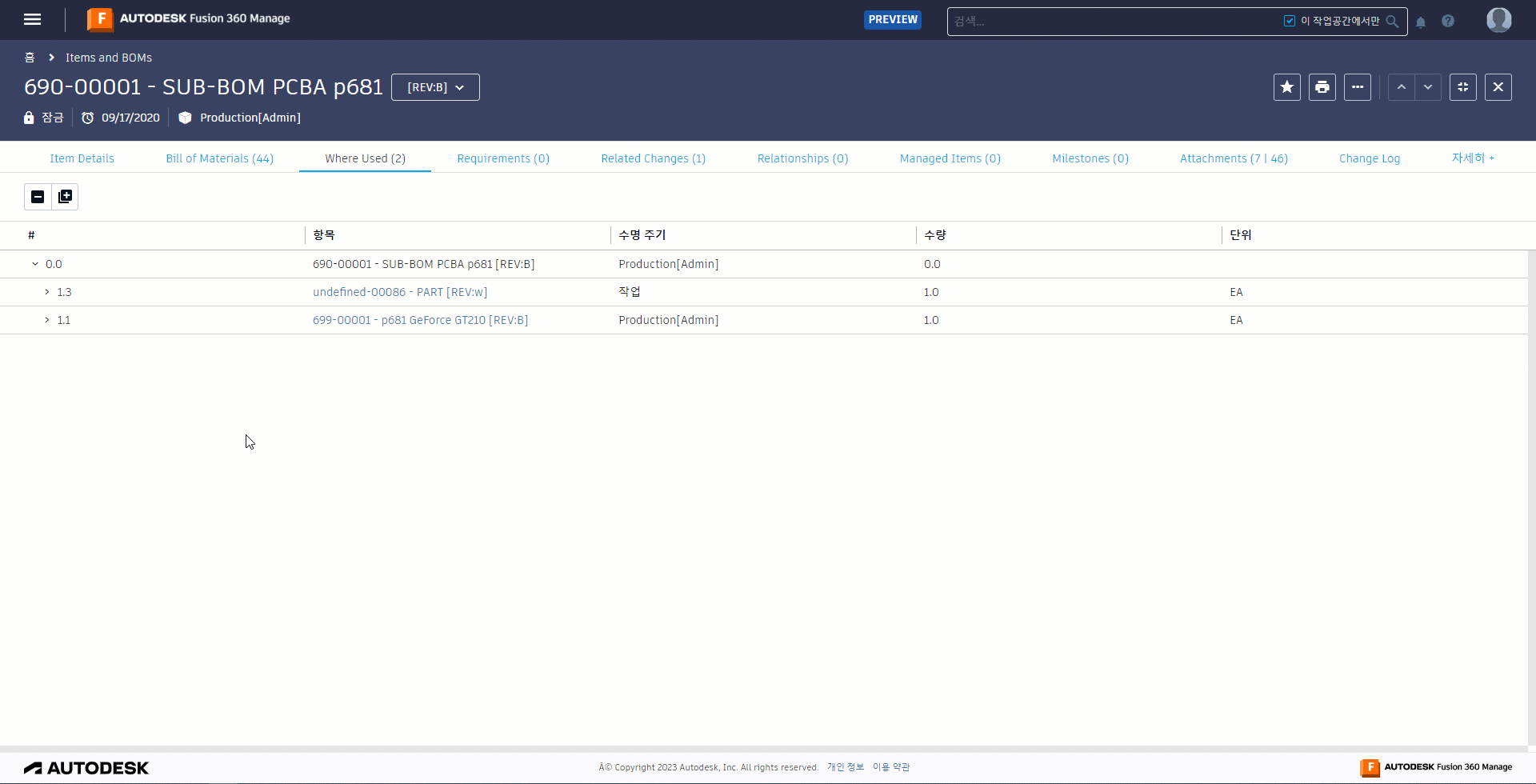Click the 수량 column header

point(935,235)
